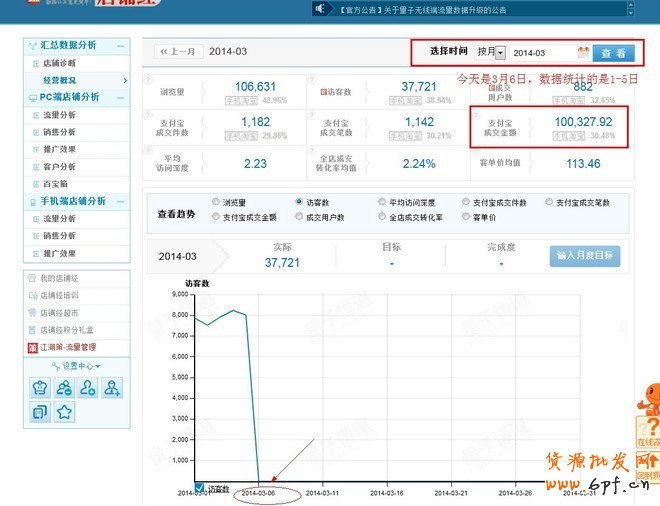The height and width of the screenshot is (506, 660).
Task: Select the 浏览量 trend radio button
Action: (216, 202)
